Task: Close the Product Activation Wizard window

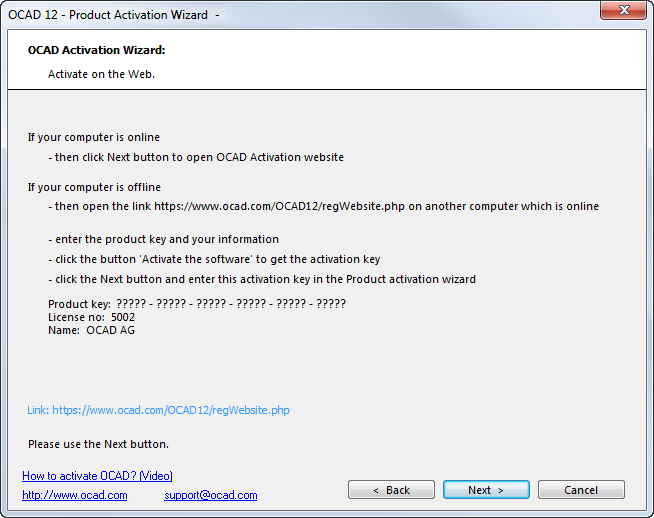Action: point(623,10)
